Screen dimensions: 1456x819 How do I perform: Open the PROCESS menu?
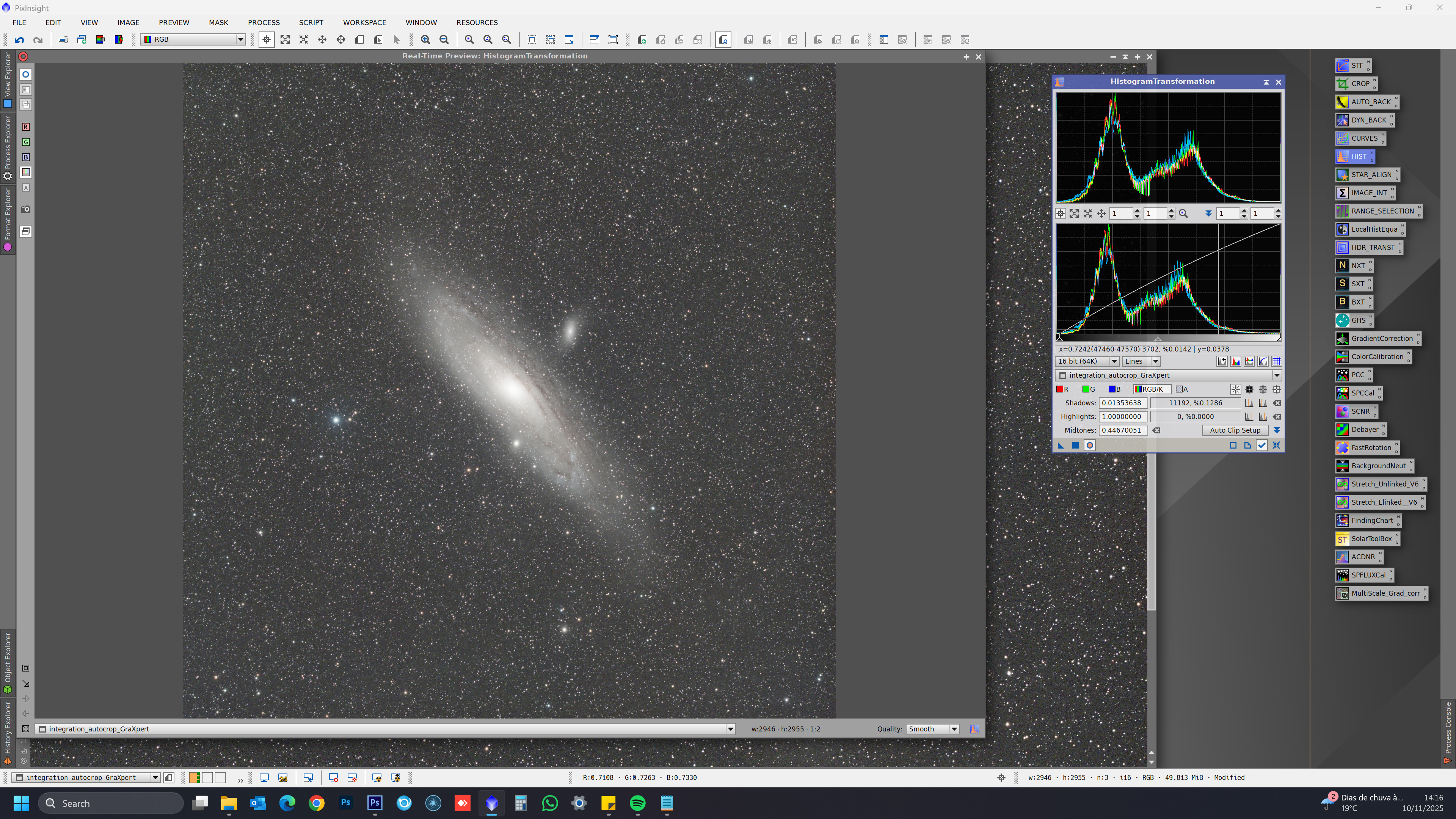click(264, 23)
